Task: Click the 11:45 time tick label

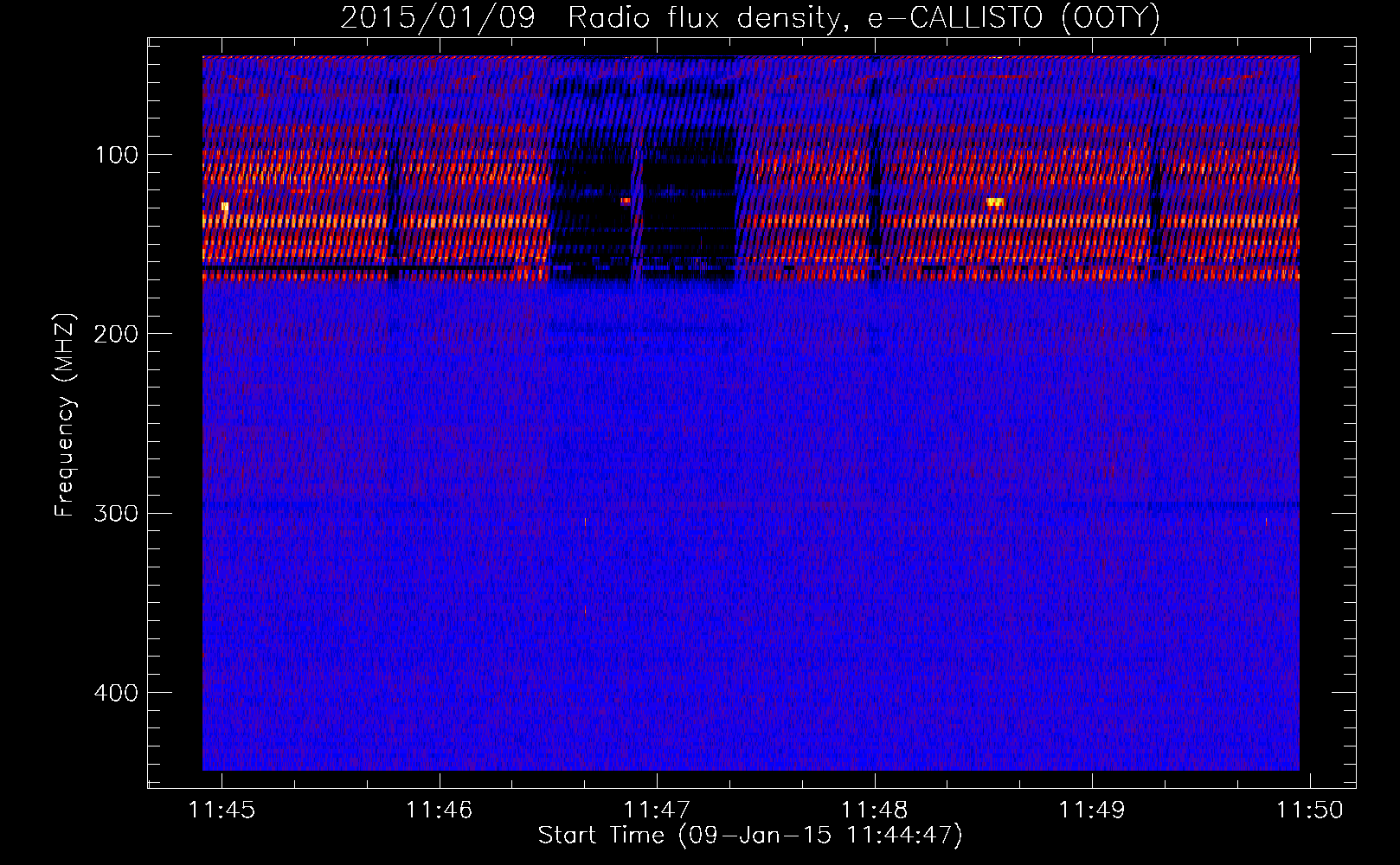Action: 222,810
